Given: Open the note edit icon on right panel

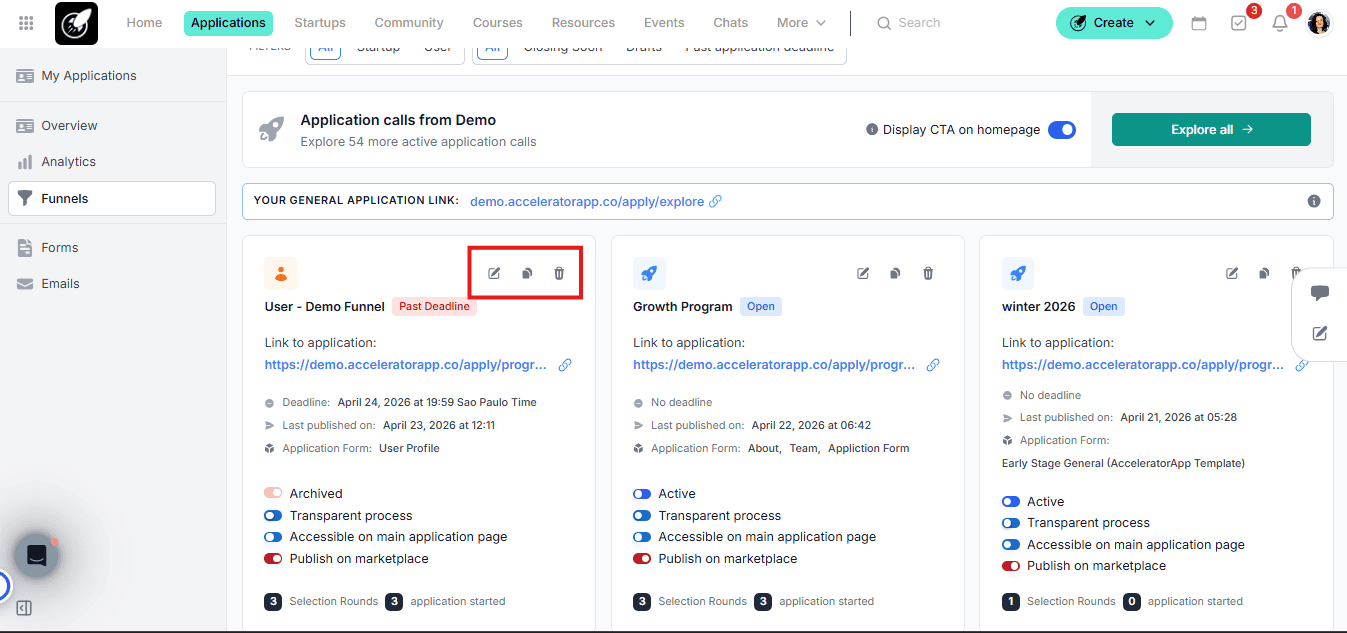Looking at the screenshot, I should tap(1320, 333).
